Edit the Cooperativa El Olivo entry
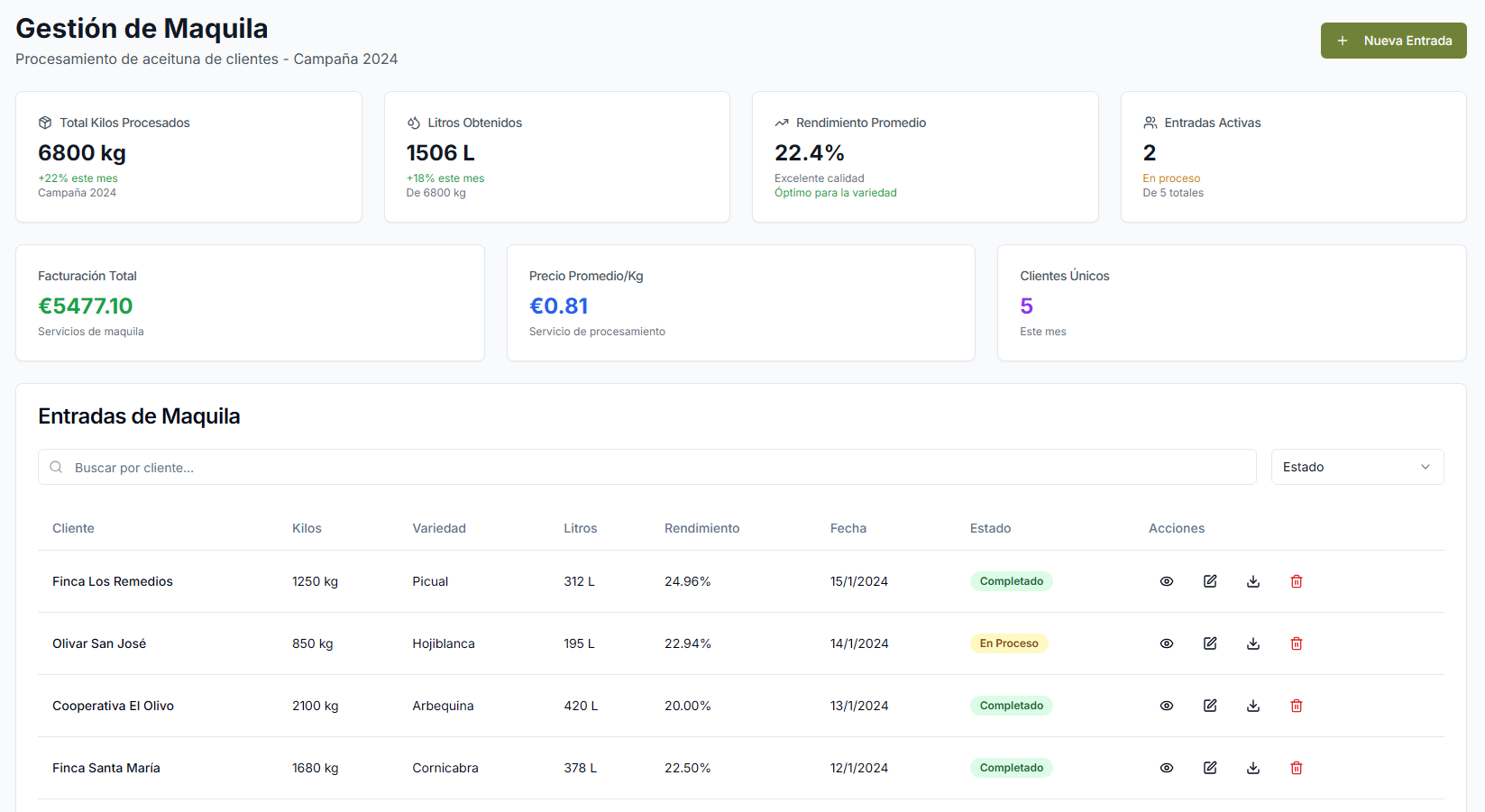1485x812 pixels. pyautogui.click(x=1210, y=706)
